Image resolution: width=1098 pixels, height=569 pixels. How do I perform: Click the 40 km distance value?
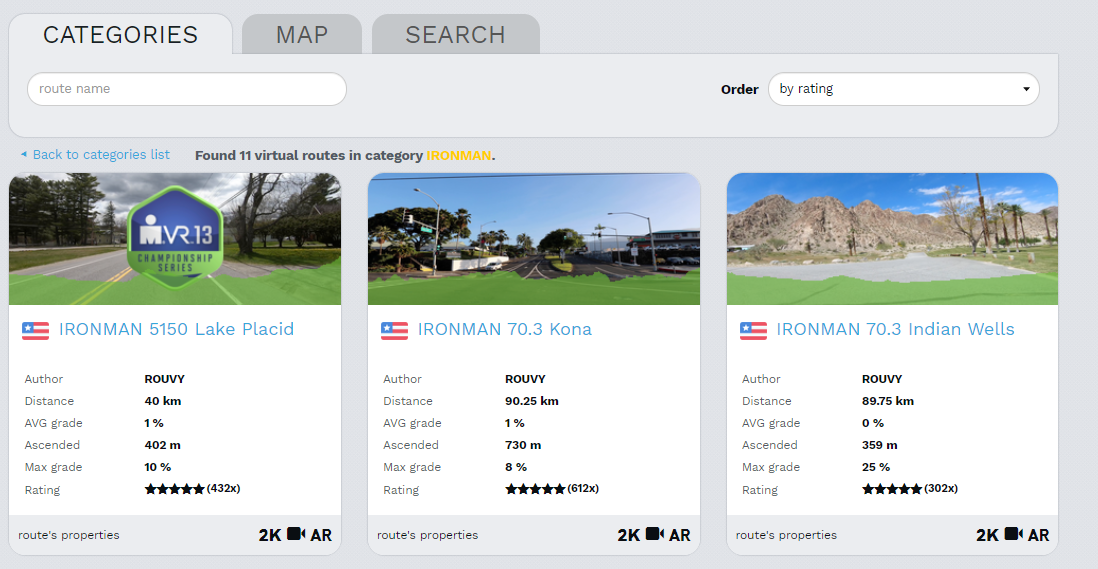coord(162,401)
